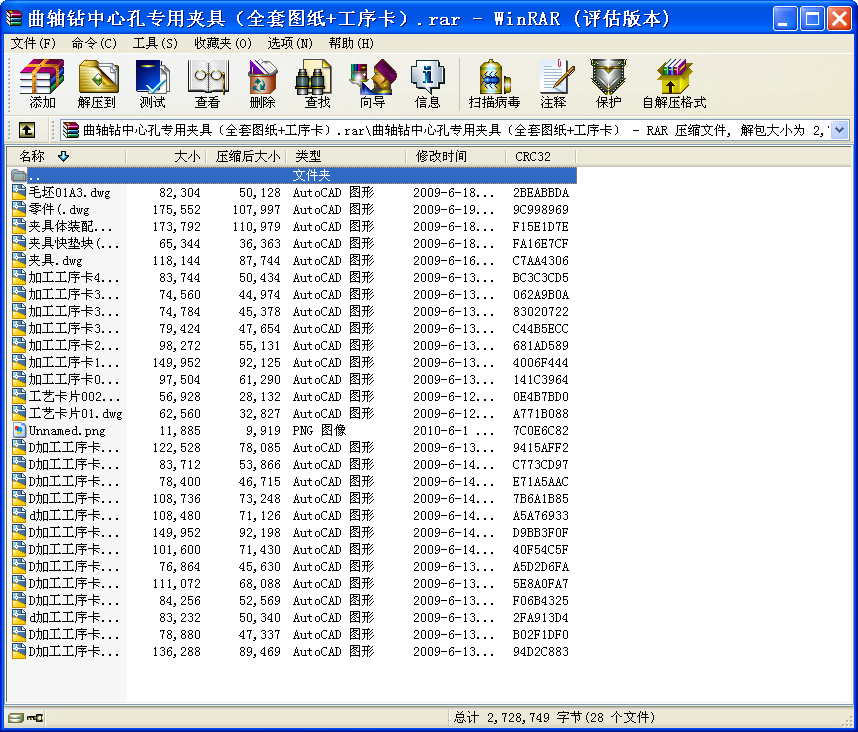Click the archive icon in the address bar

[x=71, y=130]
